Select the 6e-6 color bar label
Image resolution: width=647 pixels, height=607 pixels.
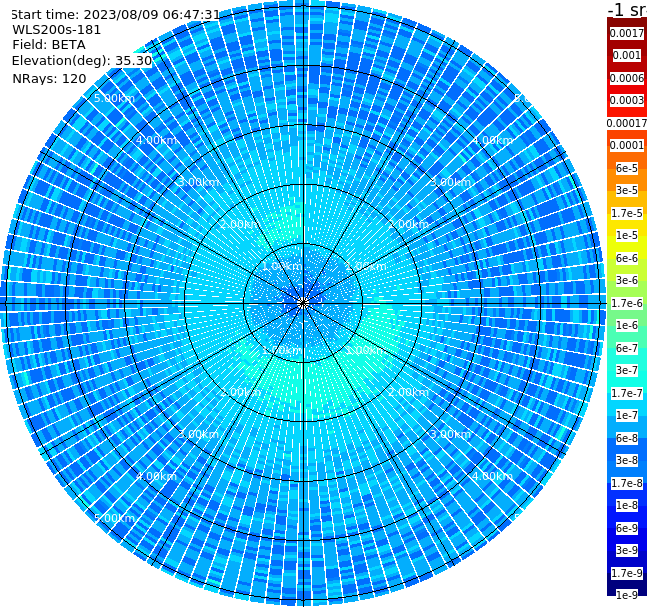pos(627,258)
